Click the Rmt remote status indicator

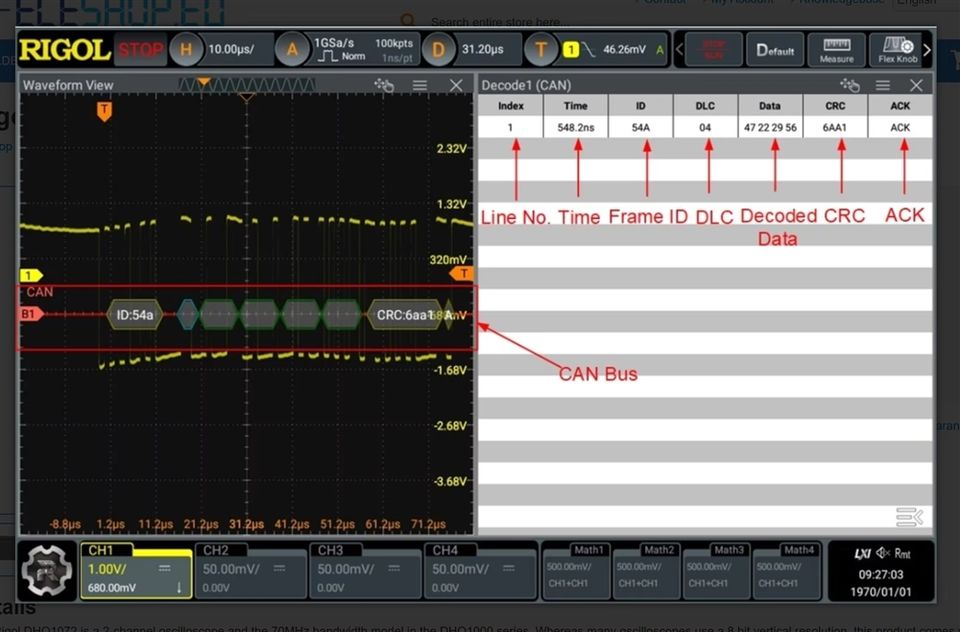pyautogui.click(x=902, y=554)
